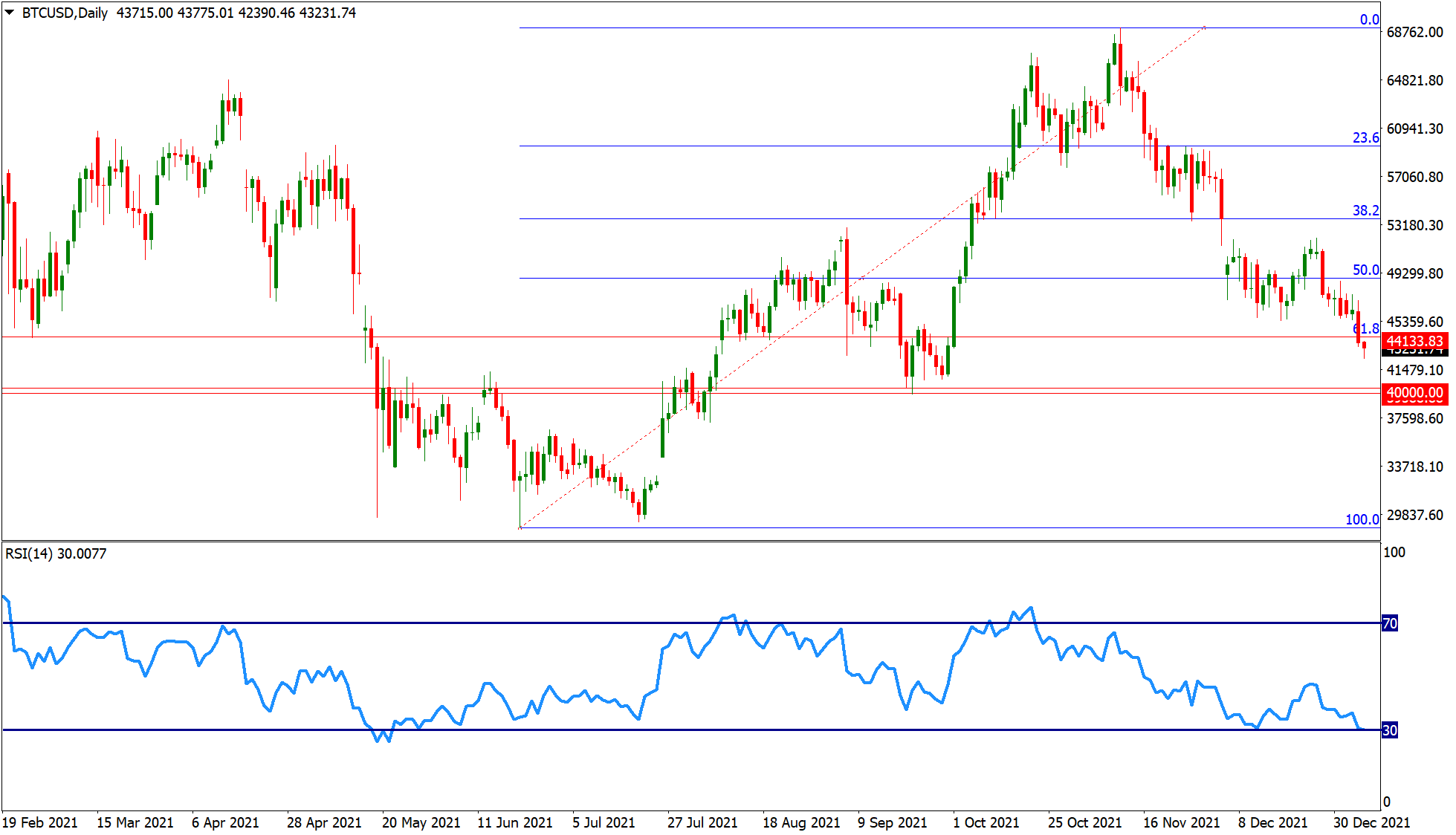This screenshot has width=1456, height=835.
Task: Click the 19 Feb 2021 date label
Action: click(39, 822)
